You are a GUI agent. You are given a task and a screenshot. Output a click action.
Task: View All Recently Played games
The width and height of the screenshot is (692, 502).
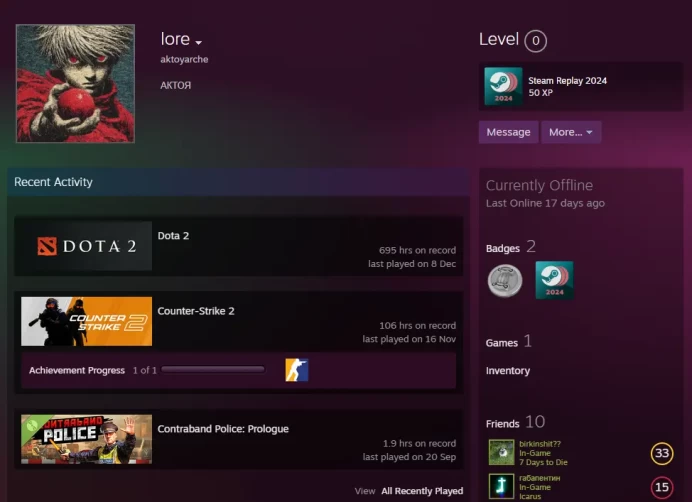point(422,491)
